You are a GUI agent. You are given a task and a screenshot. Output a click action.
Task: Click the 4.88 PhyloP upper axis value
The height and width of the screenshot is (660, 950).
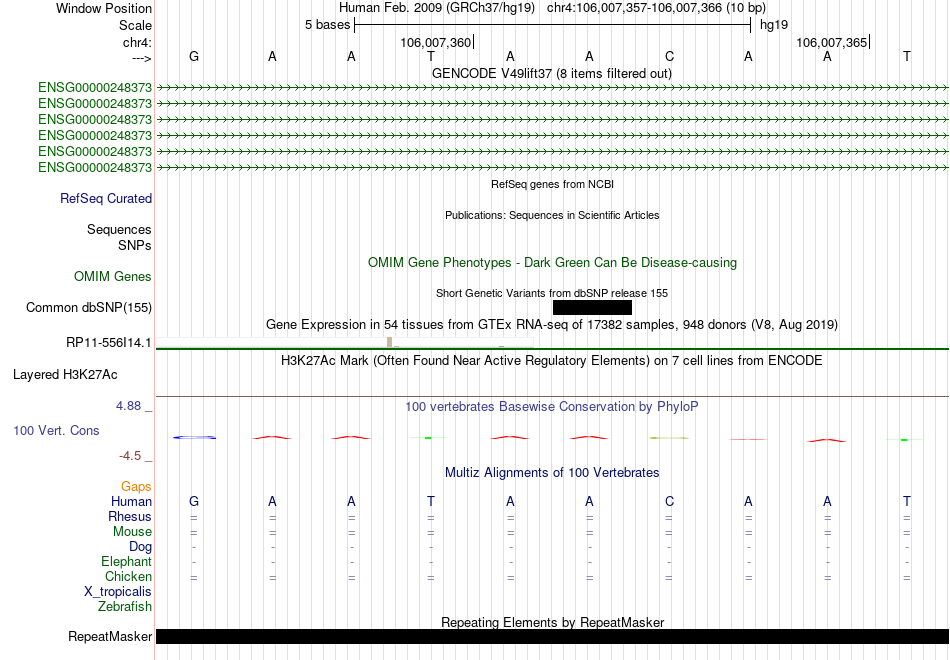[128, 406]
